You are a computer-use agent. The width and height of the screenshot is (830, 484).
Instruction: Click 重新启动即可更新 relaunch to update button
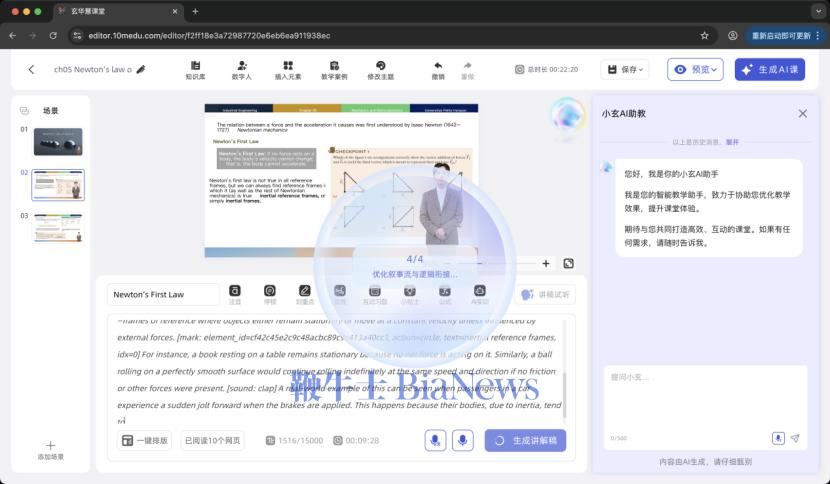tap(781, 35)
